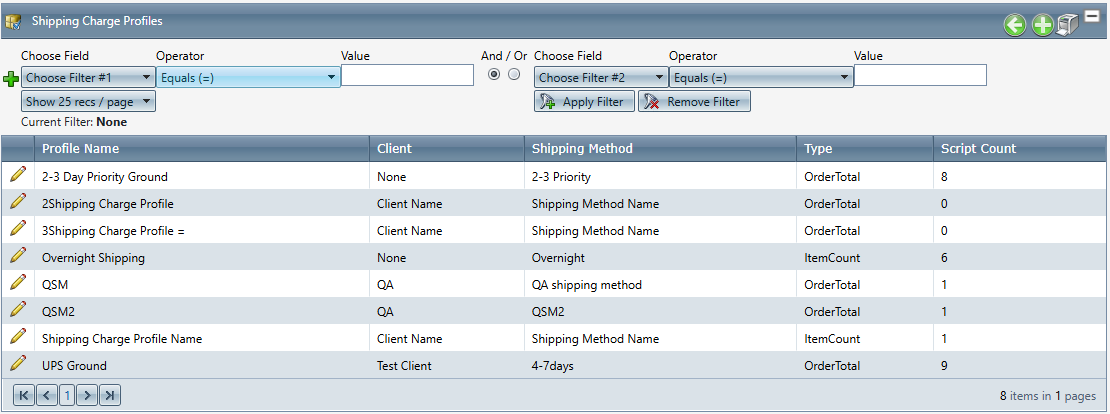Image resolution: width=1110 pixels, height=414 pixels.
Task: Select the And radio button
Action: pyautogui.click(x=493, y=75)
